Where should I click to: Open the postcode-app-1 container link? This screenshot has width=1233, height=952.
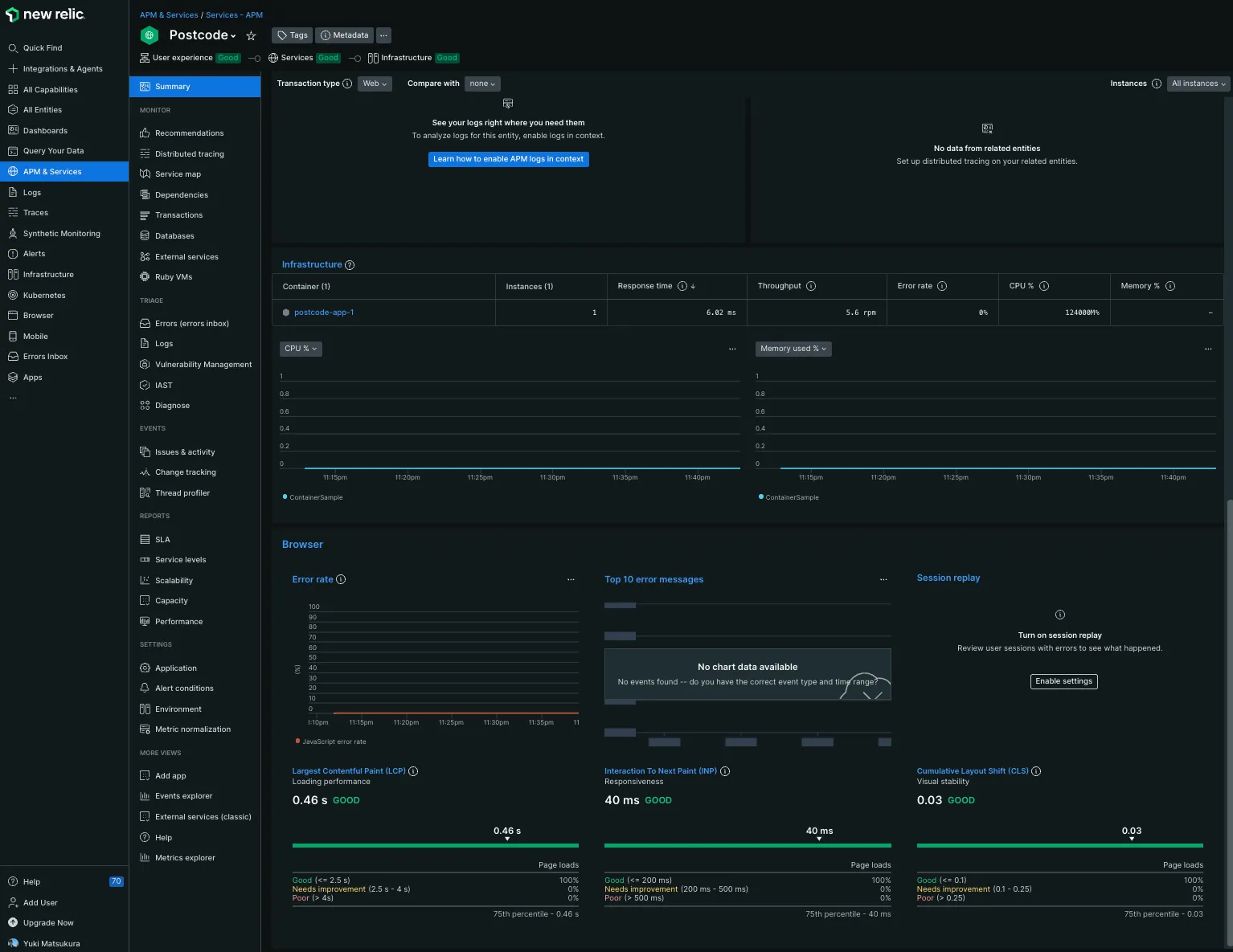[x=323, y=313]
